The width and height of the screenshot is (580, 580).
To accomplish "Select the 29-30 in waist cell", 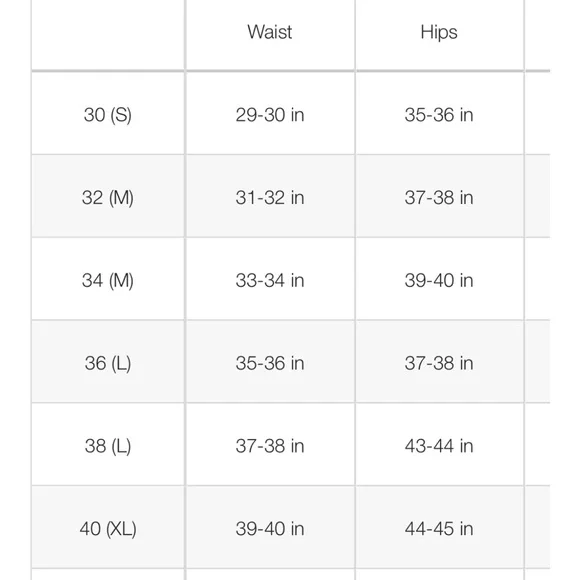I will tap(270, 115).
